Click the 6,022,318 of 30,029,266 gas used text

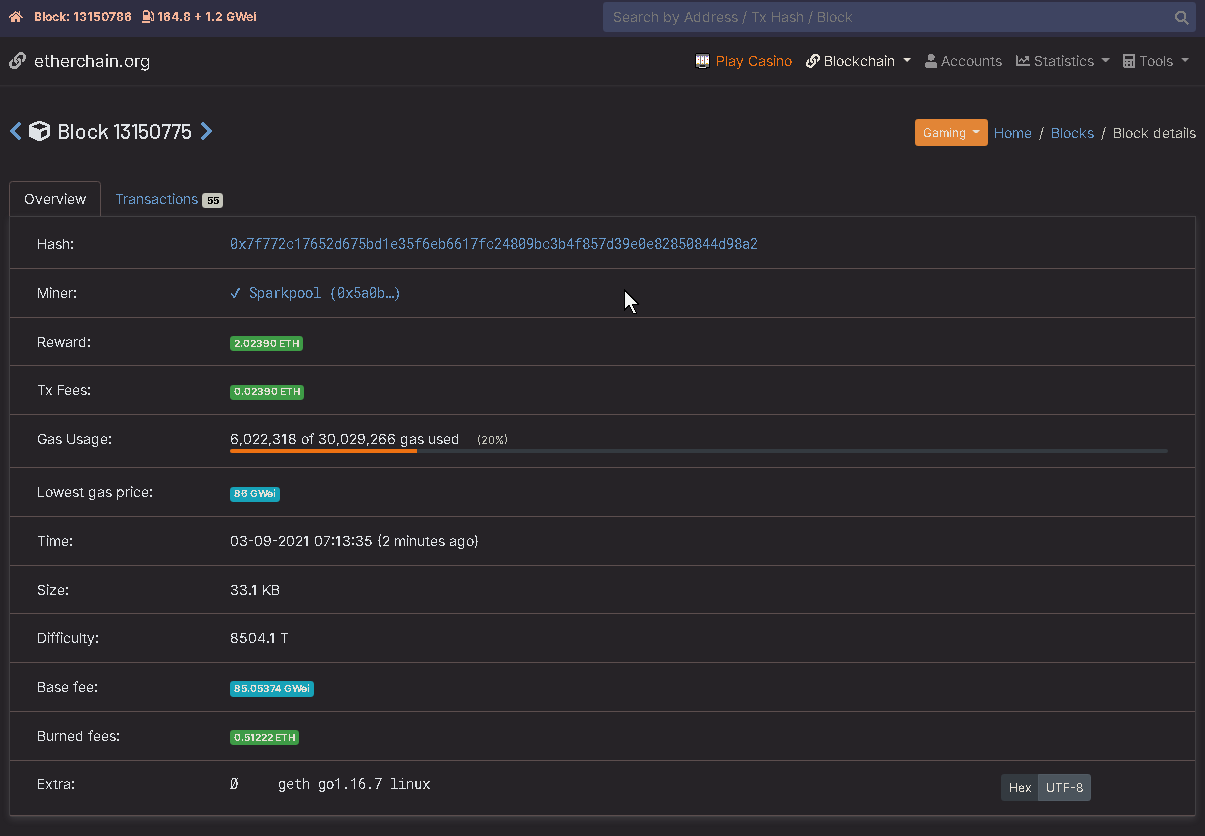click(345, 439)
